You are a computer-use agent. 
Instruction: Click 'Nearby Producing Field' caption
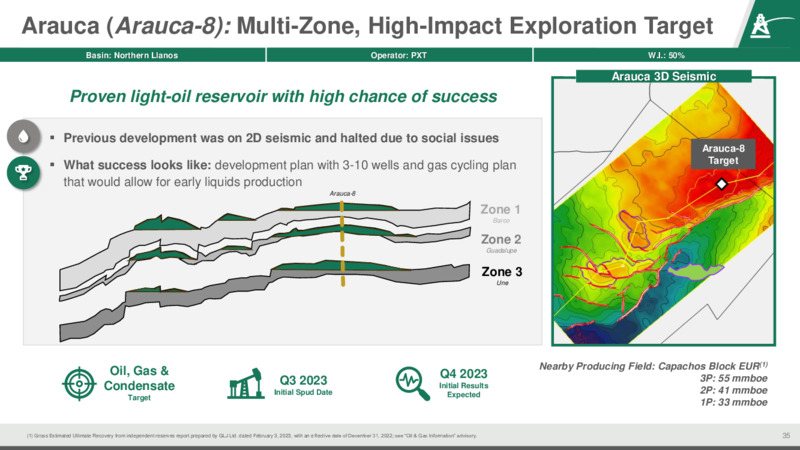click(654, 366)
